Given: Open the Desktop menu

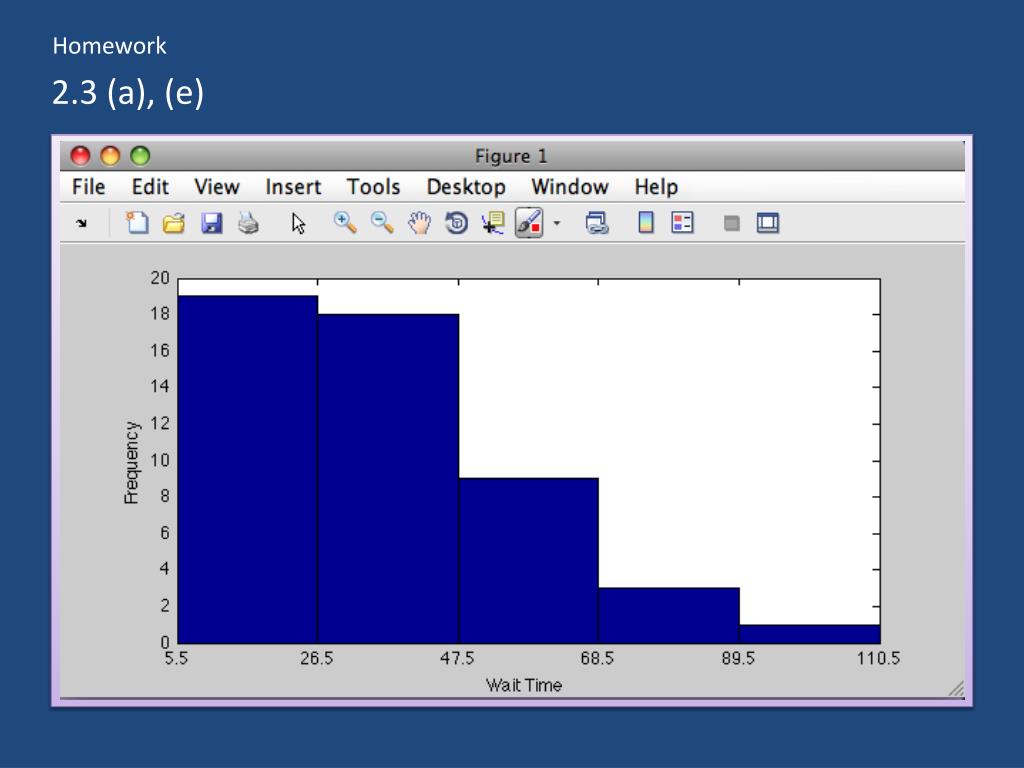Looking at the screenshot, I should point(466,187).
